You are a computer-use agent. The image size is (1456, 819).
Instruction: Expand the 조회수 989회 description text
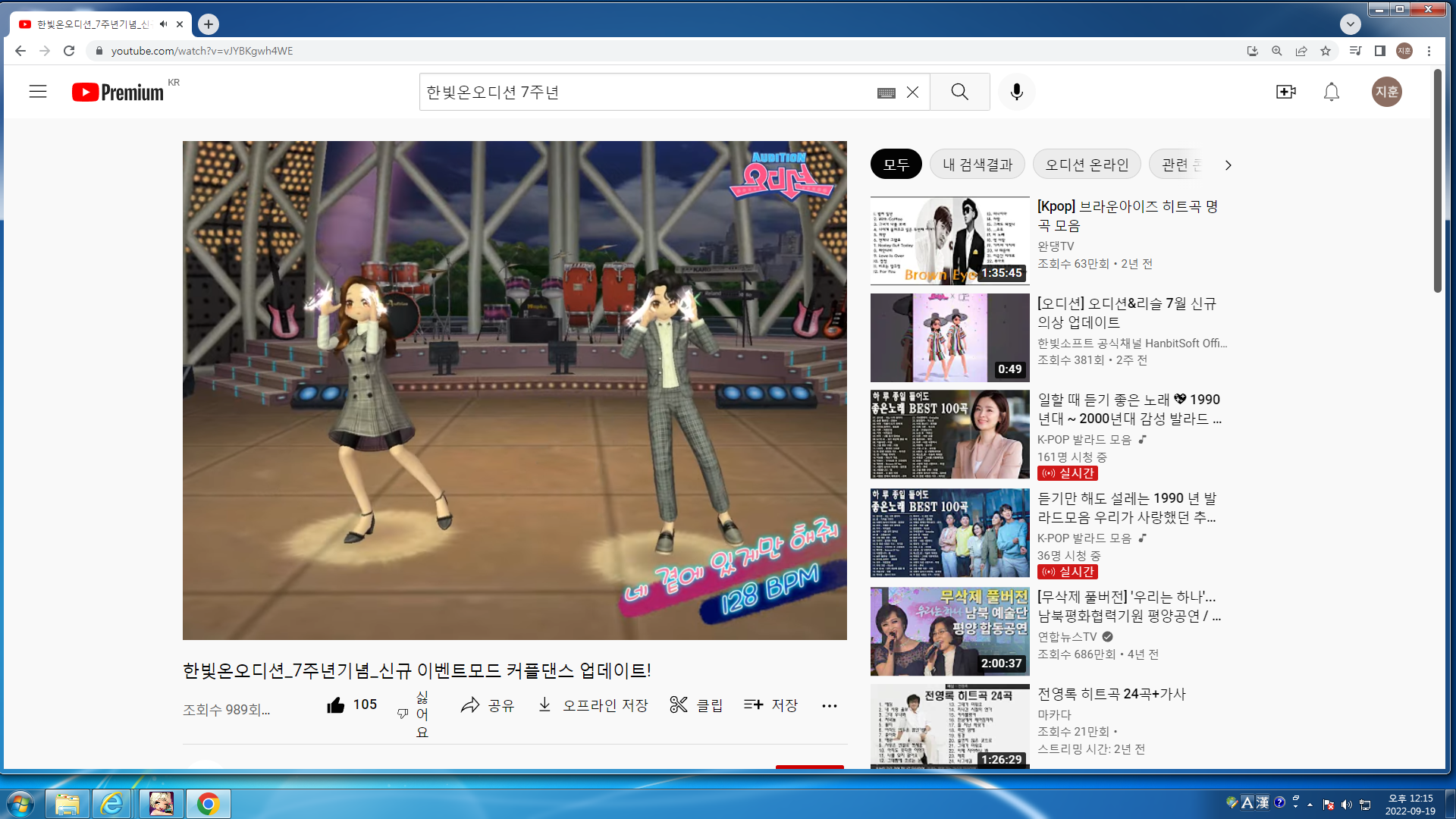click(x=226, y=710)
